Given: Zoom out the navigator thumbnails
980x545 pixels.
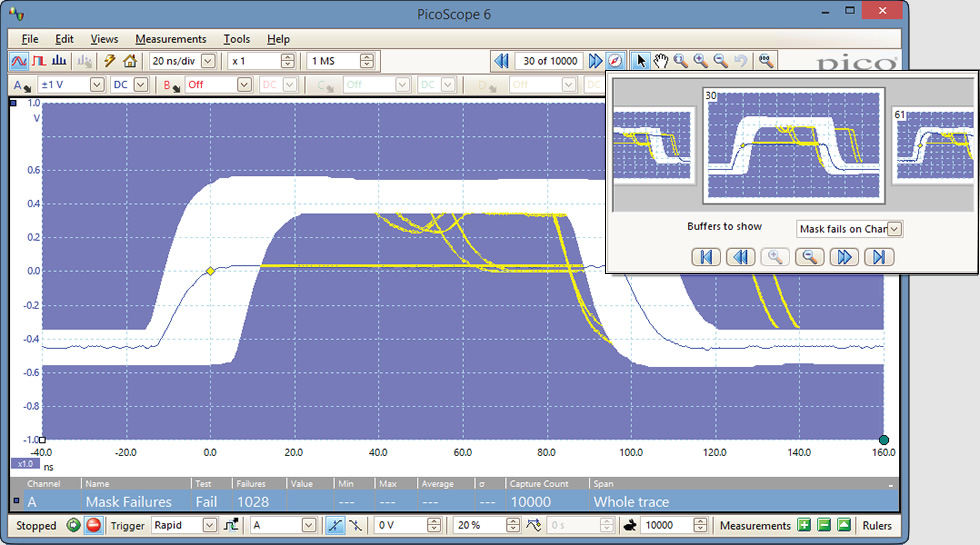Looking at the screenshot, I should coord(809,257).
